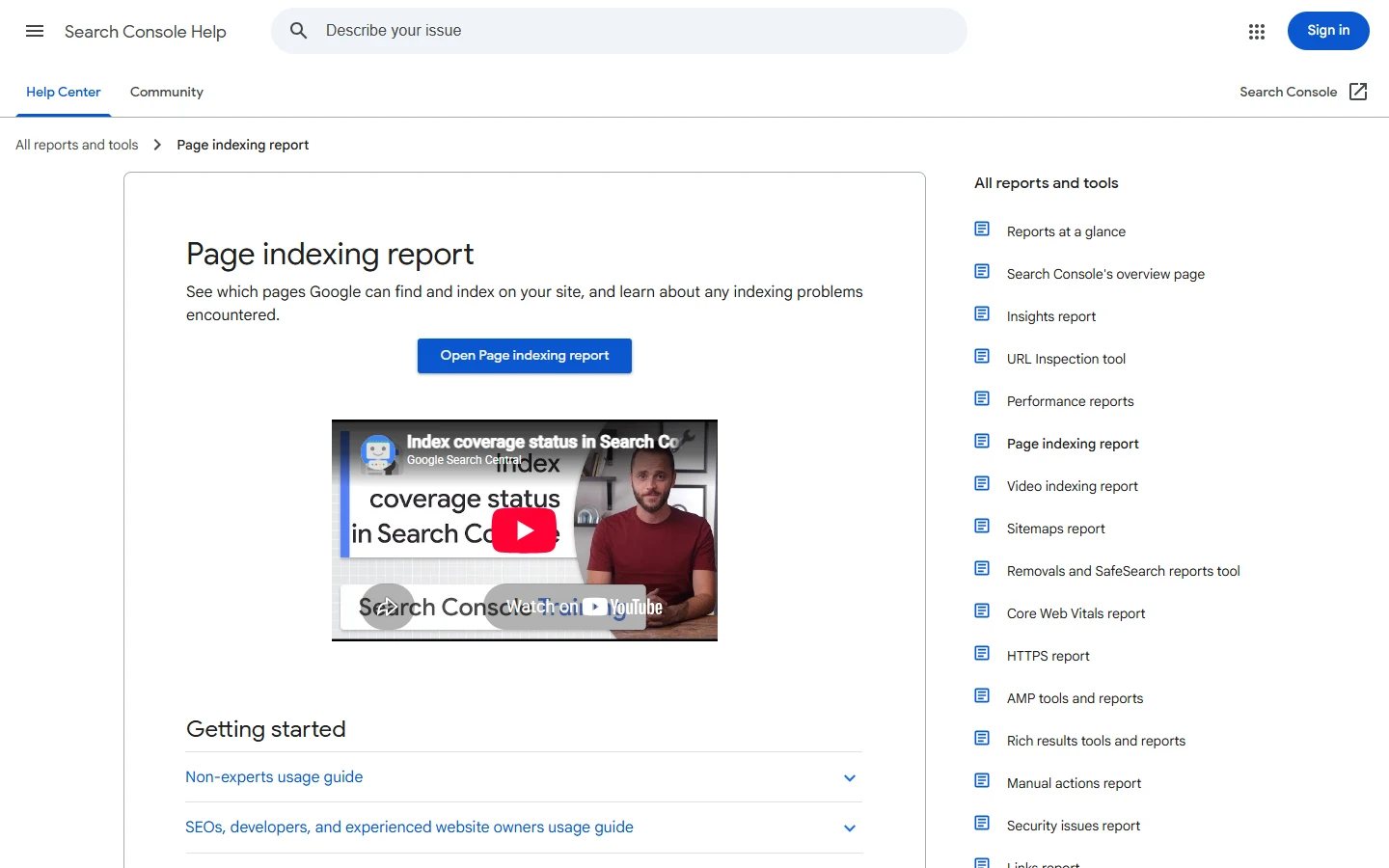Click the document icon beside HTTPS report
This screenshot has height=868, width=1389.
point(982,653)
